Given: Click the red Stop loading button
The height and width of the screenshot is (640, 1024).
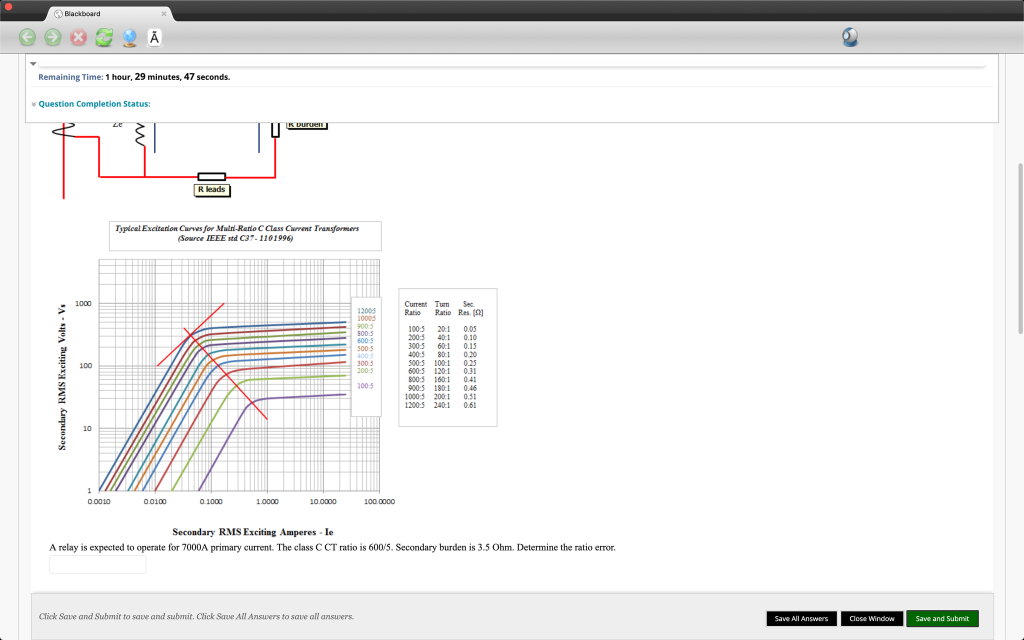Looking at the screenshot, I should (78, 37).
